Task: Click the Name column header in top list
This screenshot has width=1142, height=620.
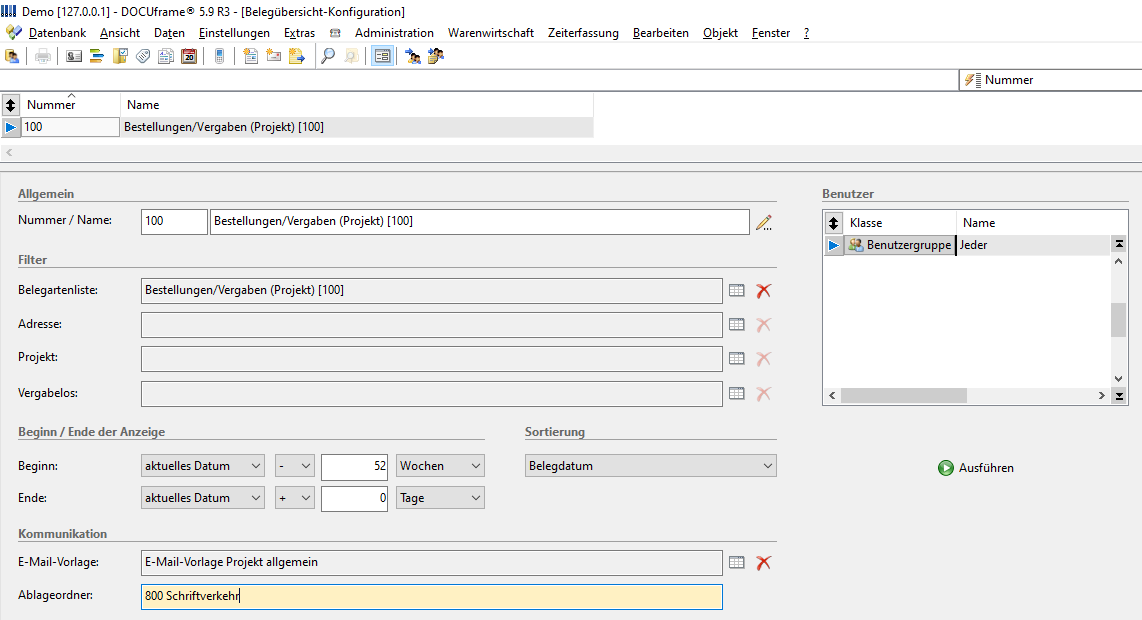Action: [x=357, y=105]
